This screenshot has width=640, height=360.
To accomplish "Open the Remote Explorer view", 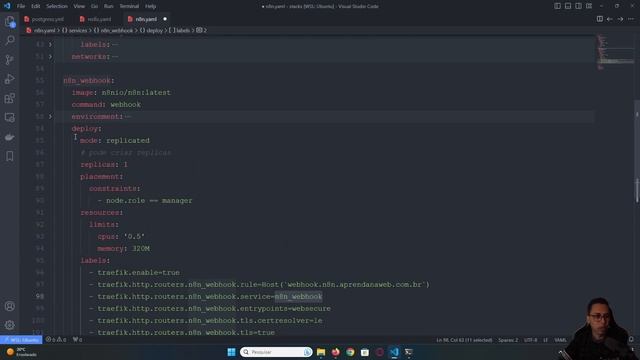I will 10,118.
